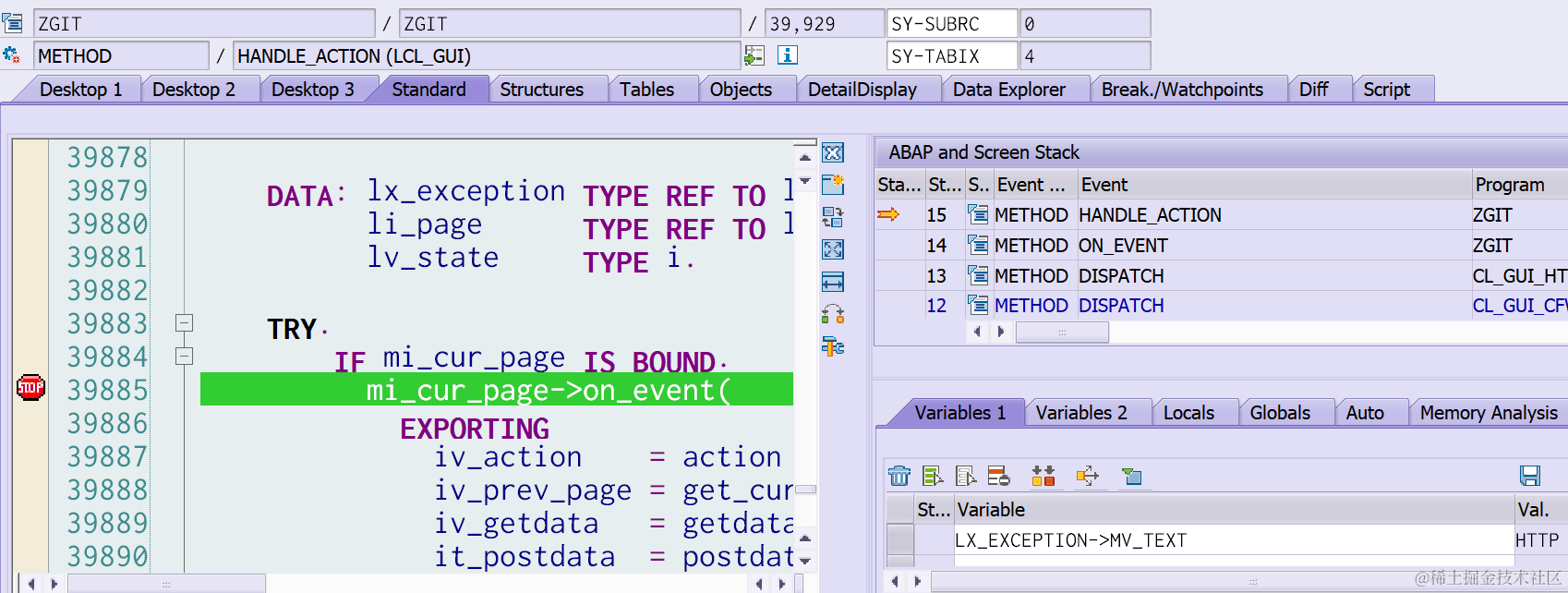Image resolution: width=1568 pixels, height=593 pixels.
Task: Click the down arrow above the source code
Action: pyautogui.click(x=805, y=180)
